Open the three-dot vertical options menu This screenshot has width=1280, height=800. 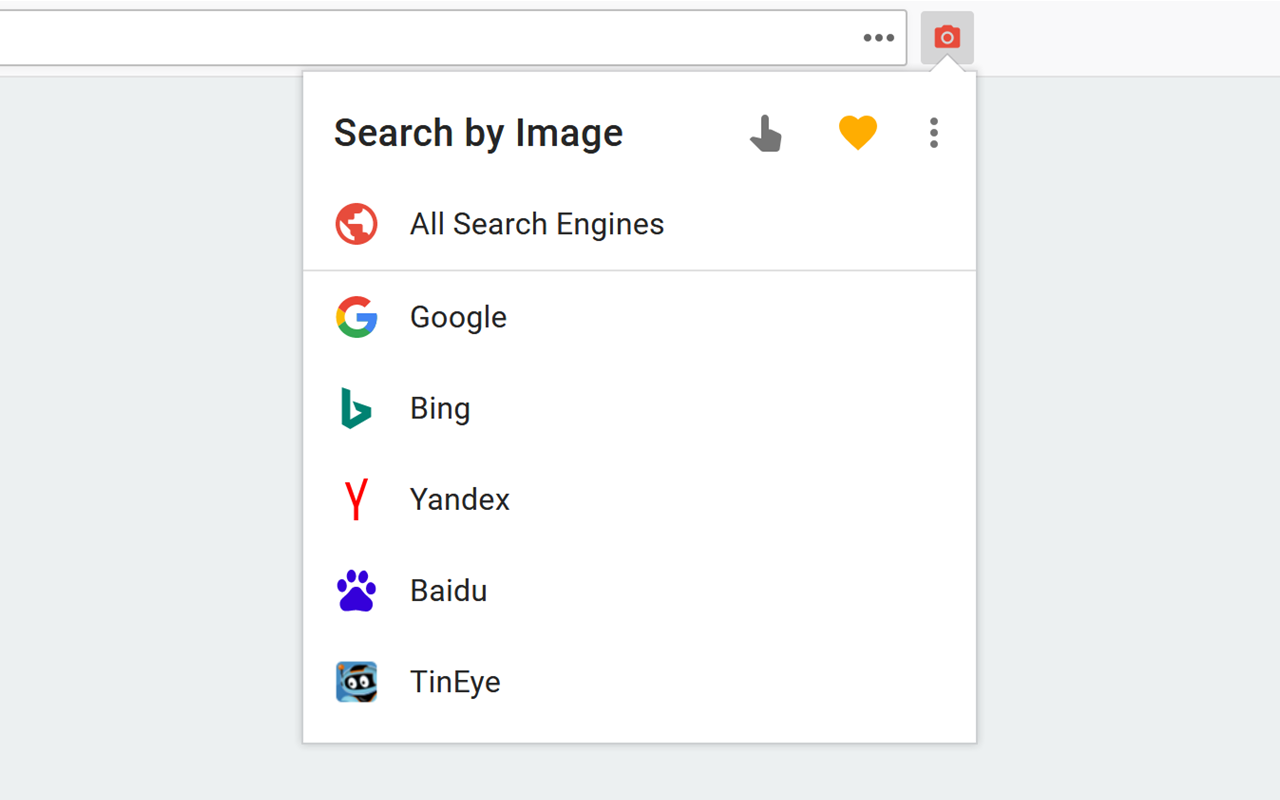coord(933,133)
